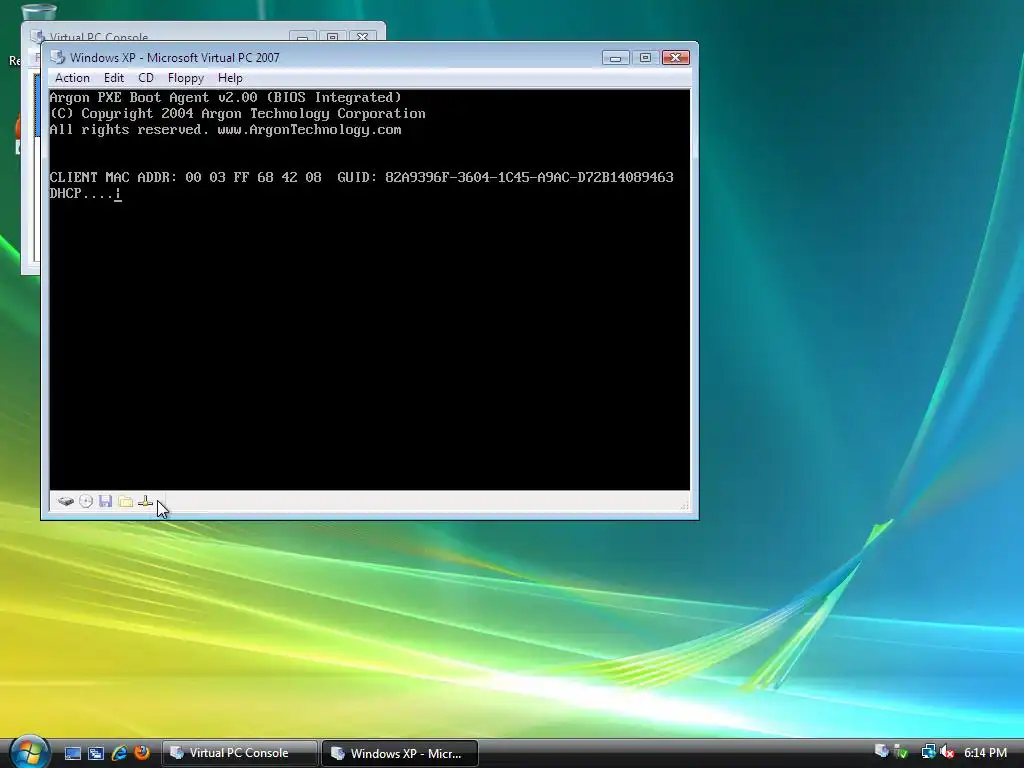Click inside the virtual machine screen

(x=370, y=289)
